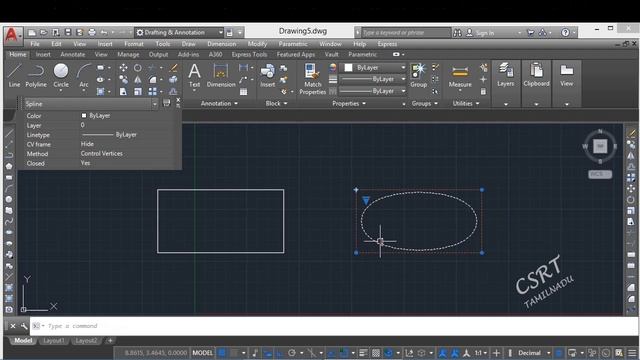Screen dimensions: 640x360
Task: Toggle MODEL space button in status bar
Action: (202, 353)
